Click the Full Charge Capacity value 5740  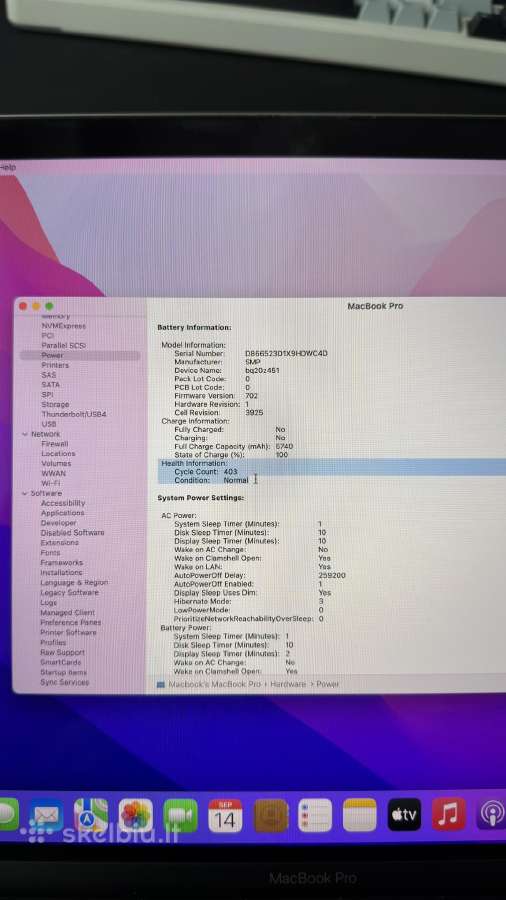(285, 446)
